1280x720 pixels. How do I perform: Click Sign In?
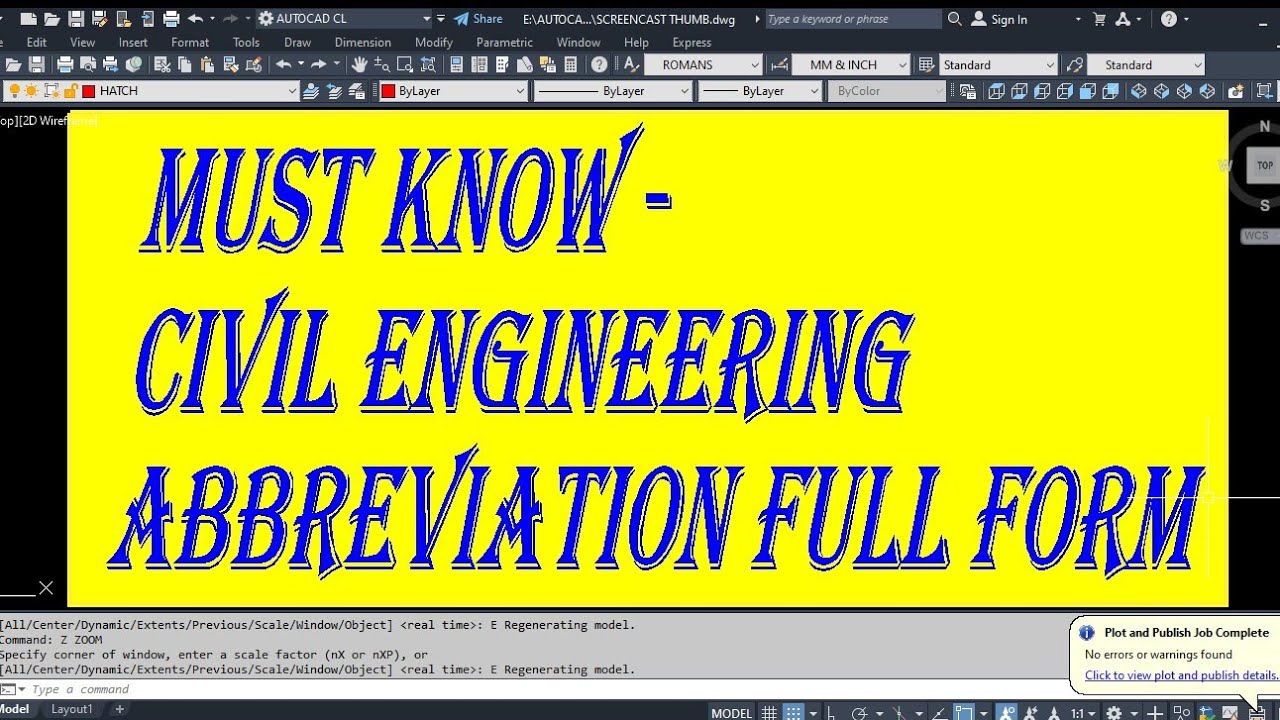point(998,19)
